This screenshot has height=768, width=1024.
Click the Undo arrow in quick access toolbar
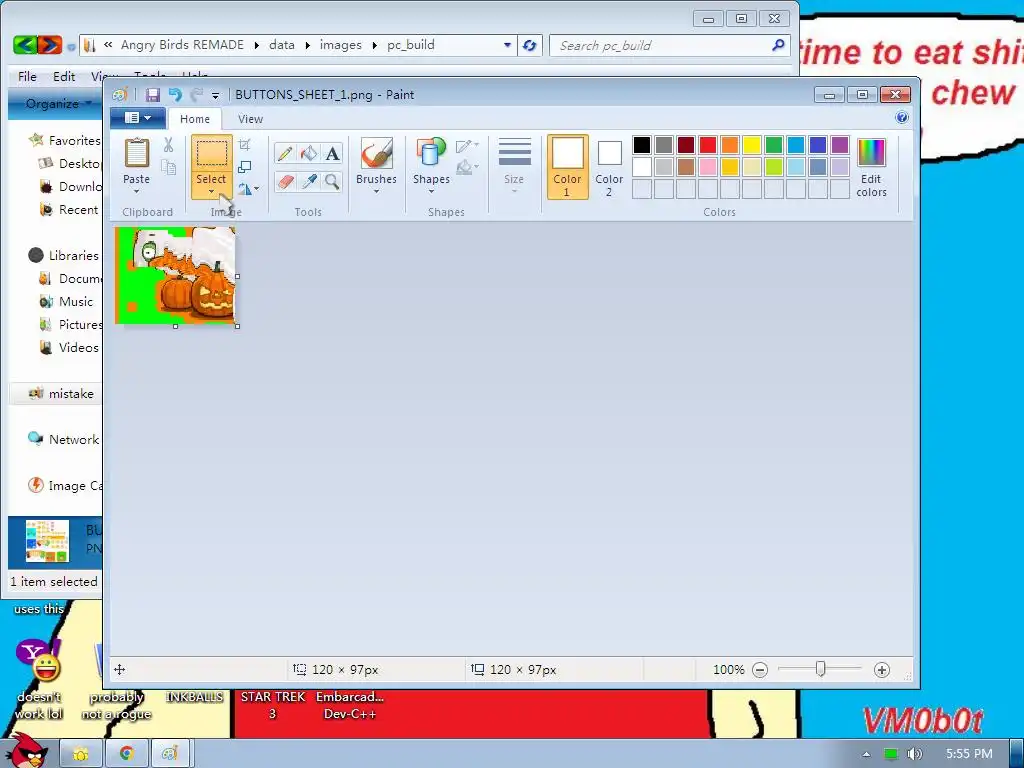(x=175, y=95)
